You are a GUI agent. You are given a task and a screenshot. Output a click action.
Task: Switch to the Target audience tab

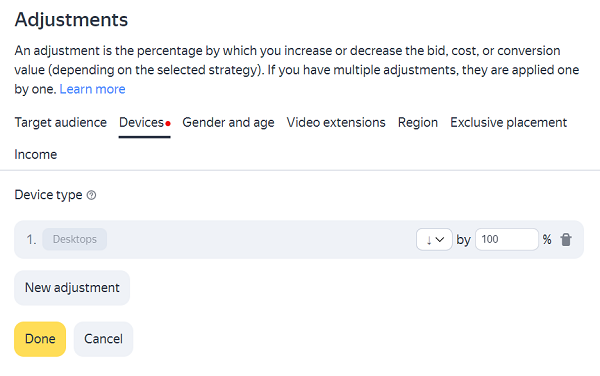[x=60, y=122]
